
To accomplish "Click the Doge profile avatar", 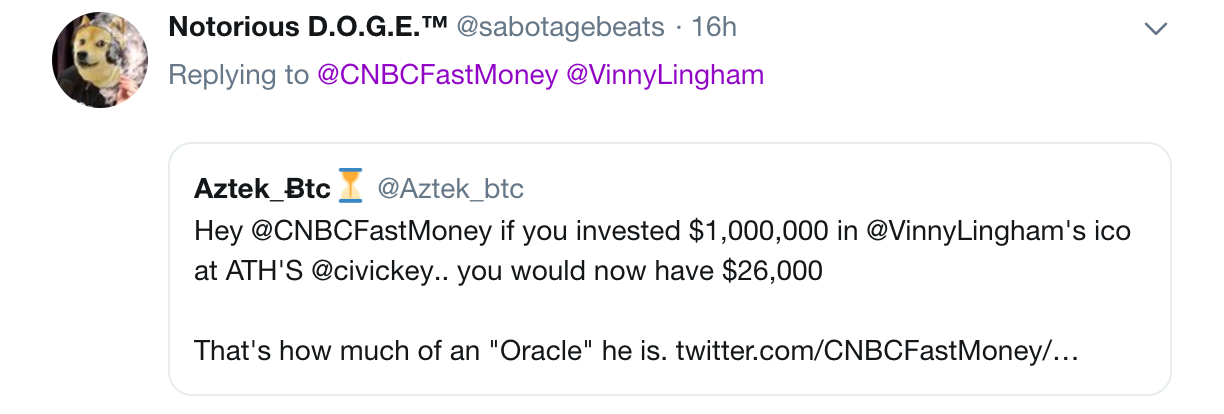I will [x=100, y=60].
